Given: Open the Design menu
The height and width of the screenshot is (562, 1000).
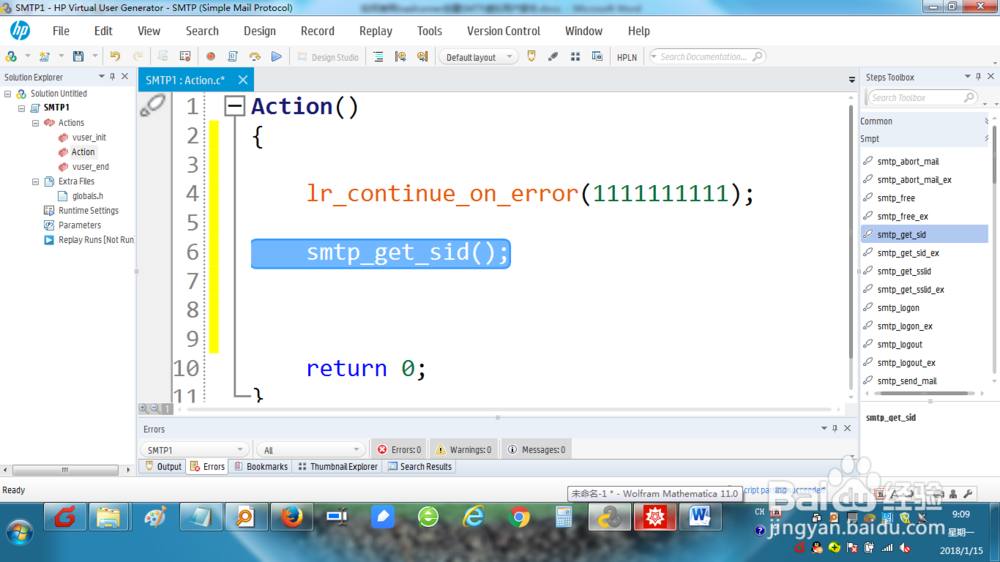Looking at the screenshot, I should (260, 31).
